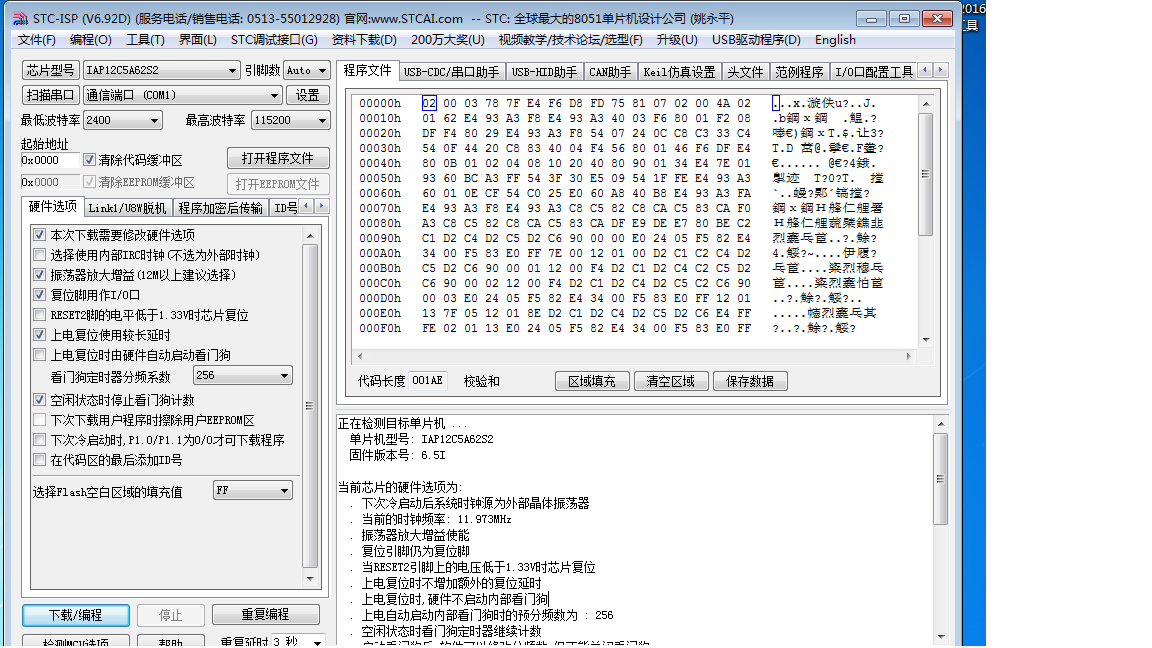This screenshot has height=648, width=1152.
Task: Click the STC-ISP application icon in title bar
Action: (x=20, y=18)
